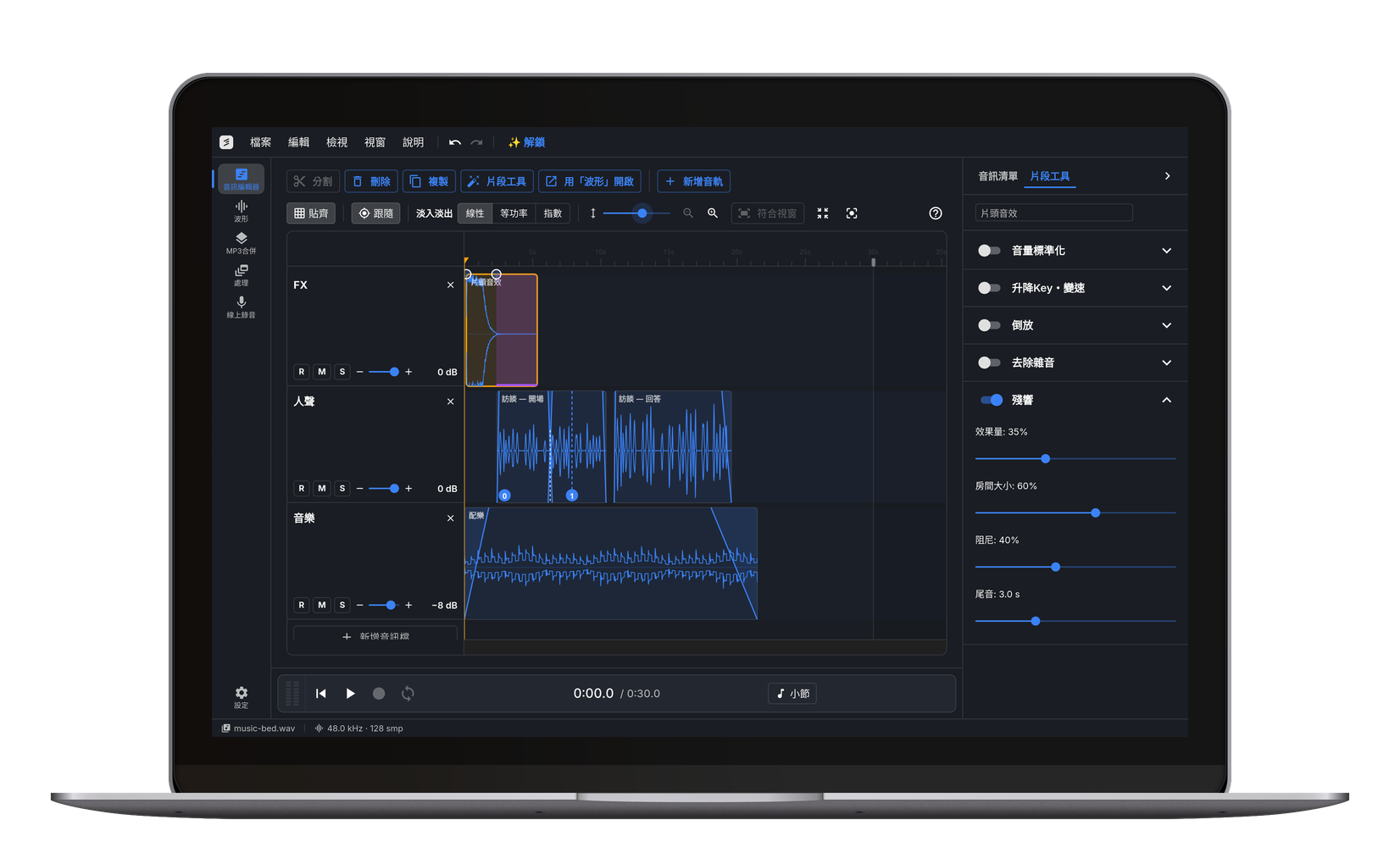Turn on the 去除雜音 noise removal switch

click(989, 363)
